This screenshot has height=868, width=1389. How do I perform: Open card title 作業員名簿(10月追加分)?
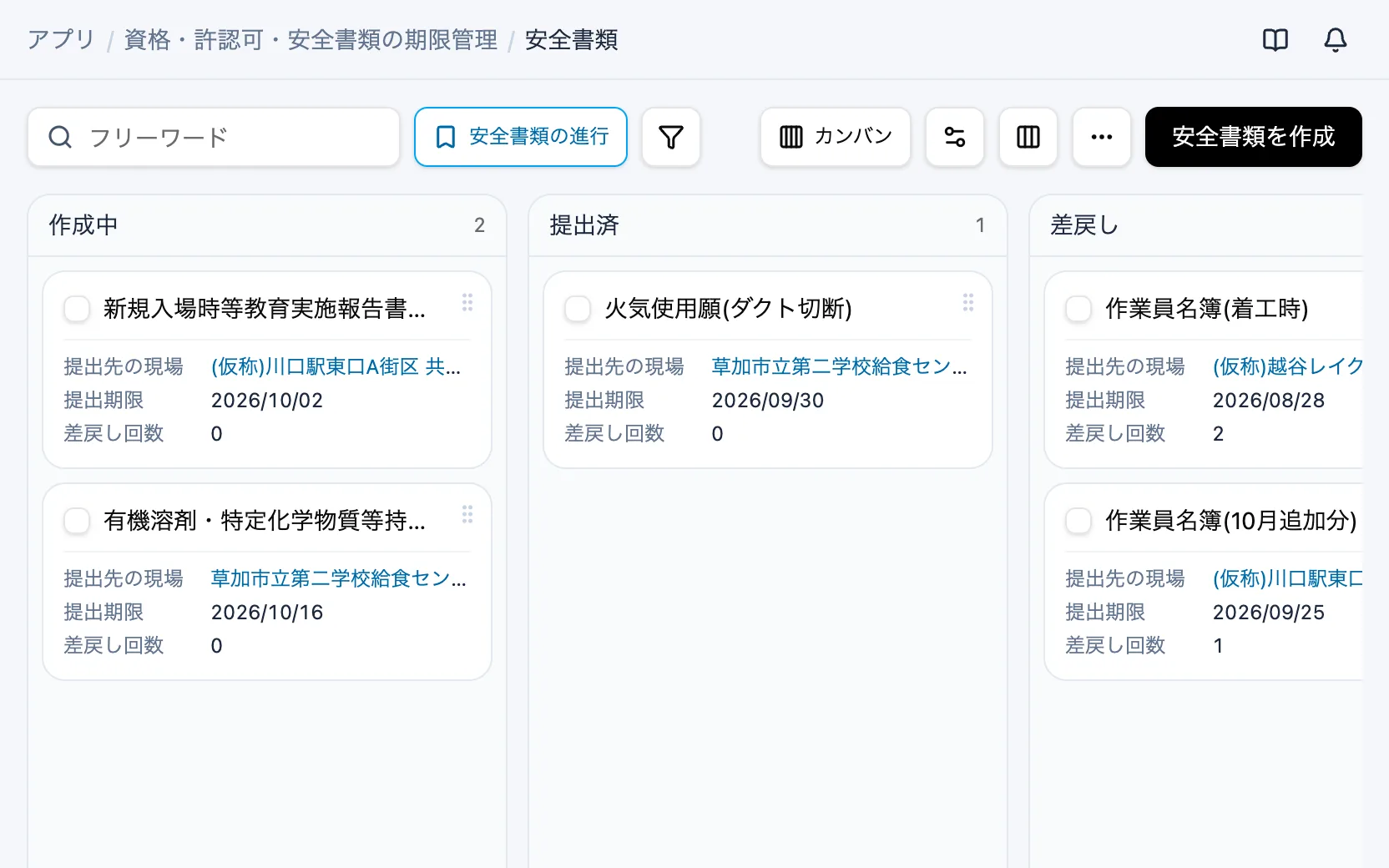[1231, 521]
